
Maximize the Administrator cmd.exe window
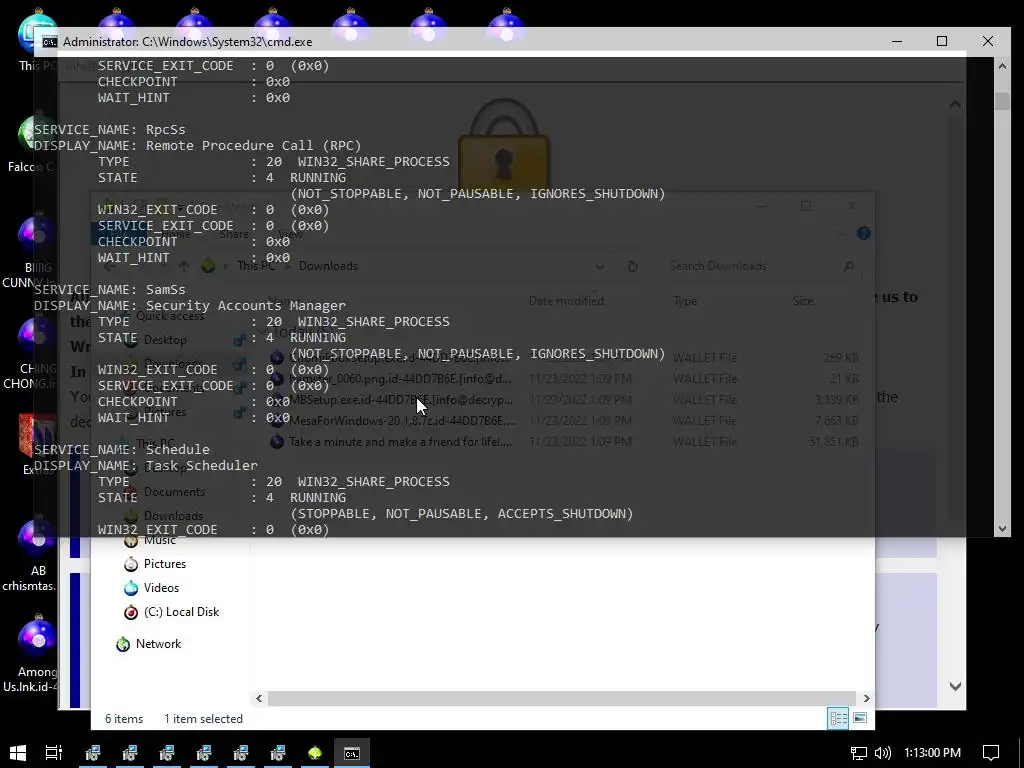[942, 41]
